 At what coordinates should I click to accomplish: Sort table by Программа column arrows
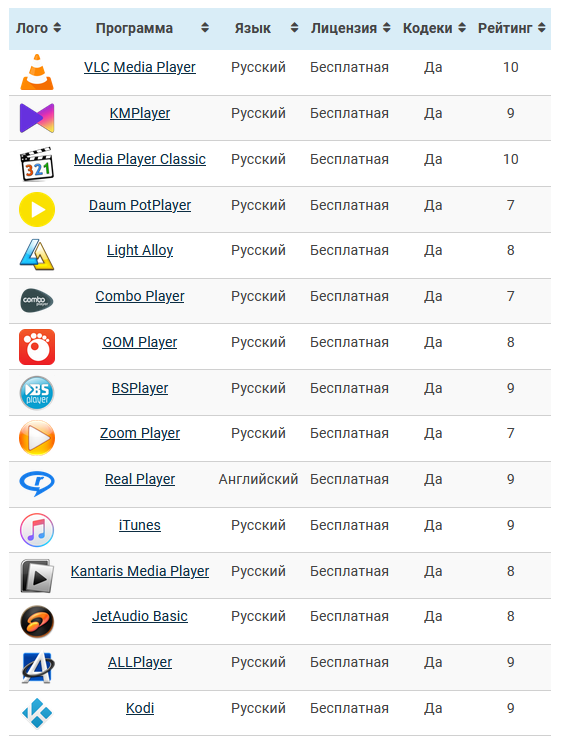tap(205, 28)
